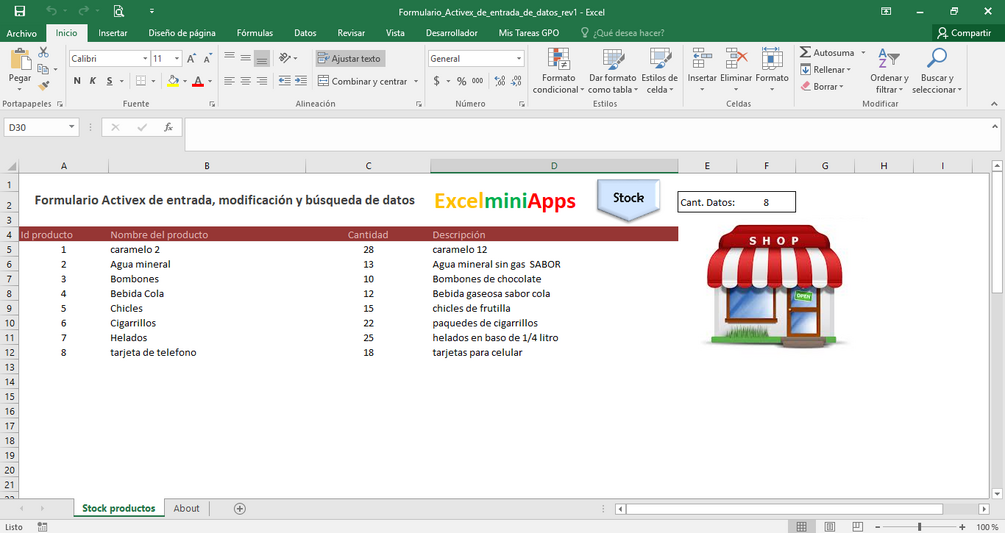1005x533 pixels.
Task: Switch to the Fórmulas tab
Action: pyautogui.click(x=255, y=33)
